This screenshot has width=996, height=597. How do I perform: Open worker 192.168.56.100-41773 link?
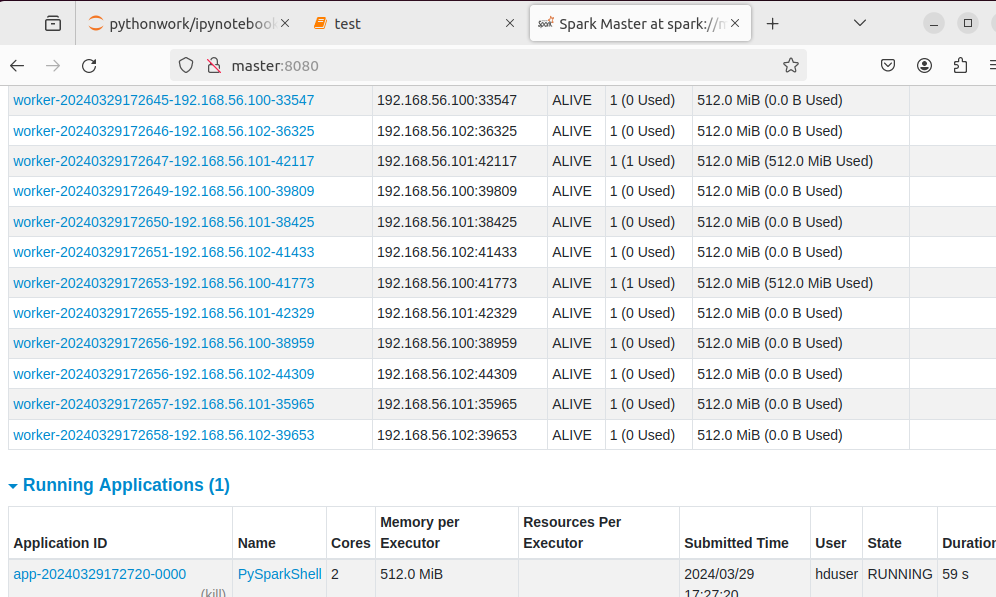click(164, 283)
